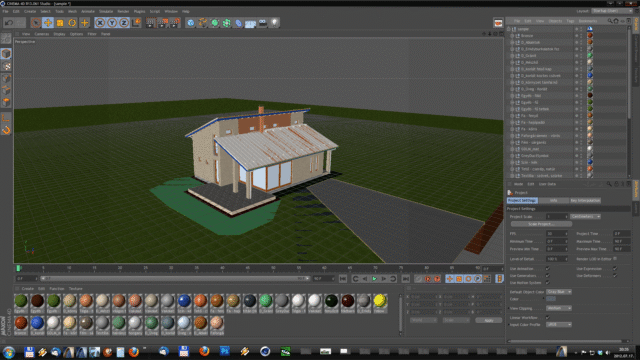
Task: Open the Centimeters unit dropdown
Action: tap(586, 216)
